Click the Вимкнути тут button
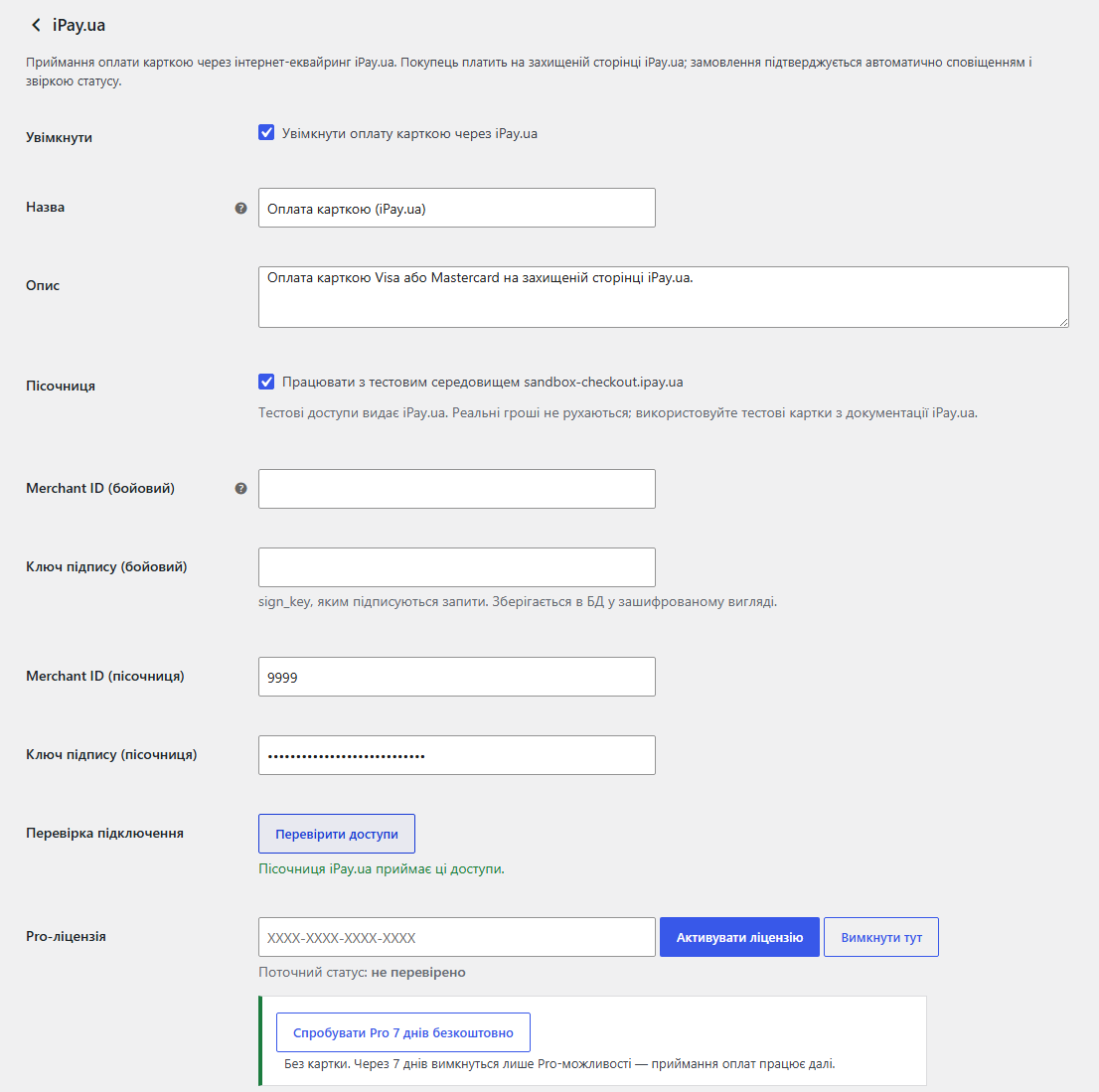 (x=881, y=937)
